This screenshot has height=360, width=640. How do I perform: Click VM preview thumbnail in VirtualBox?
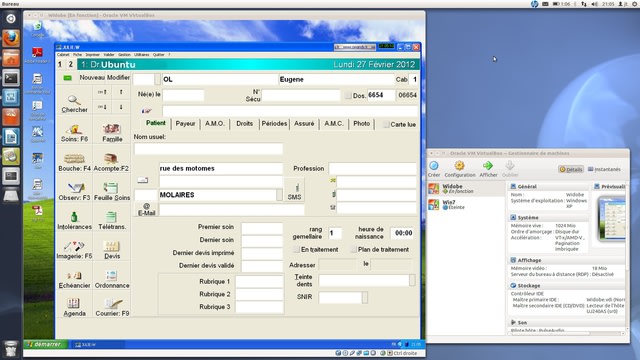click(x=612, y=218)
